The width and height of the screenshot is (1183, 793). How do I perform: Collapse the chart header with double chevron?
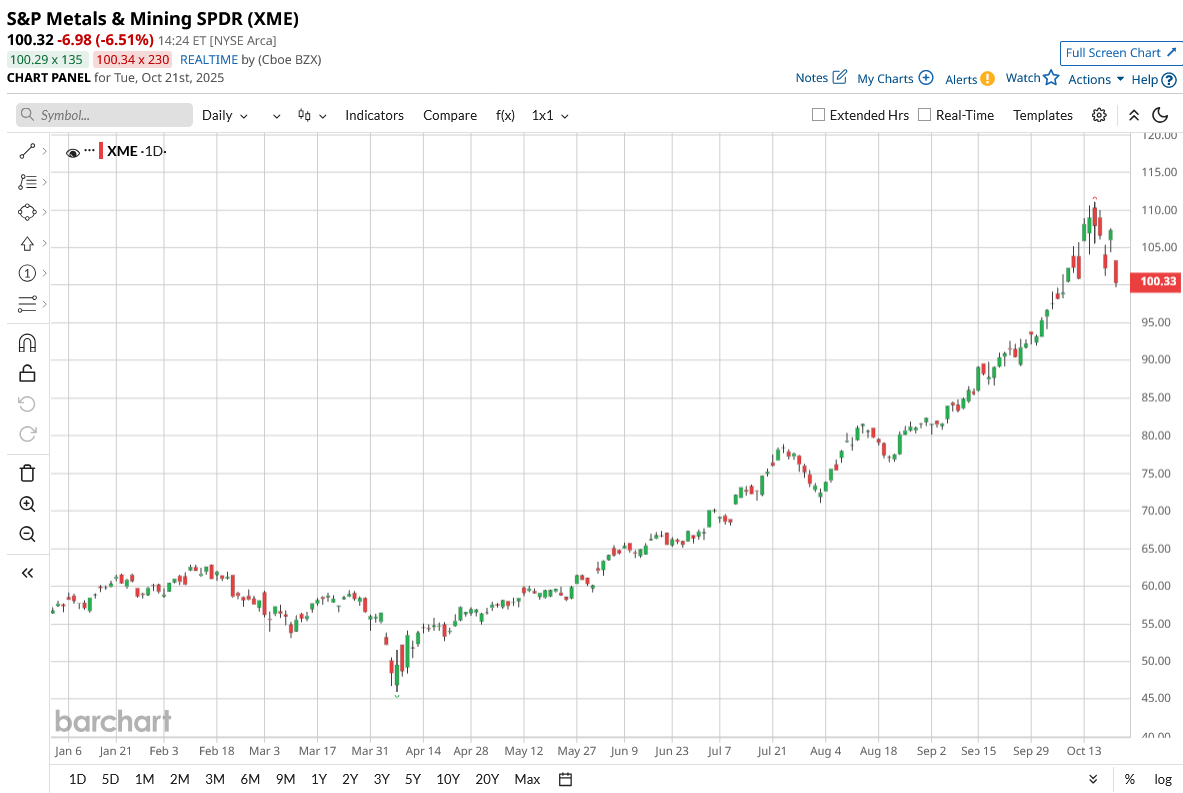point(1134,115)
